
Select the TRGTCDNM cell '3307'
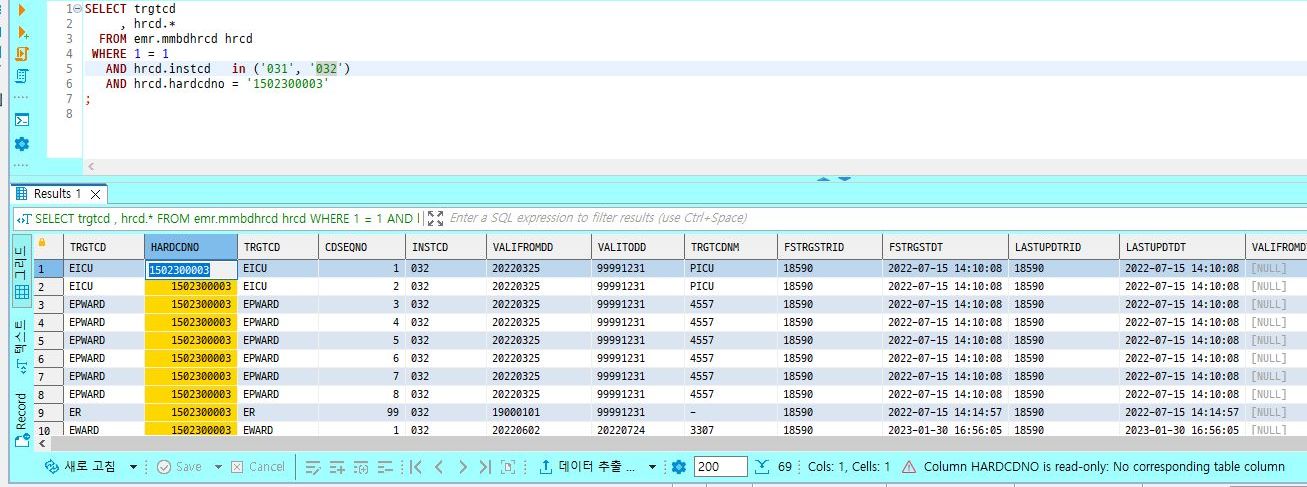point(730,430)
